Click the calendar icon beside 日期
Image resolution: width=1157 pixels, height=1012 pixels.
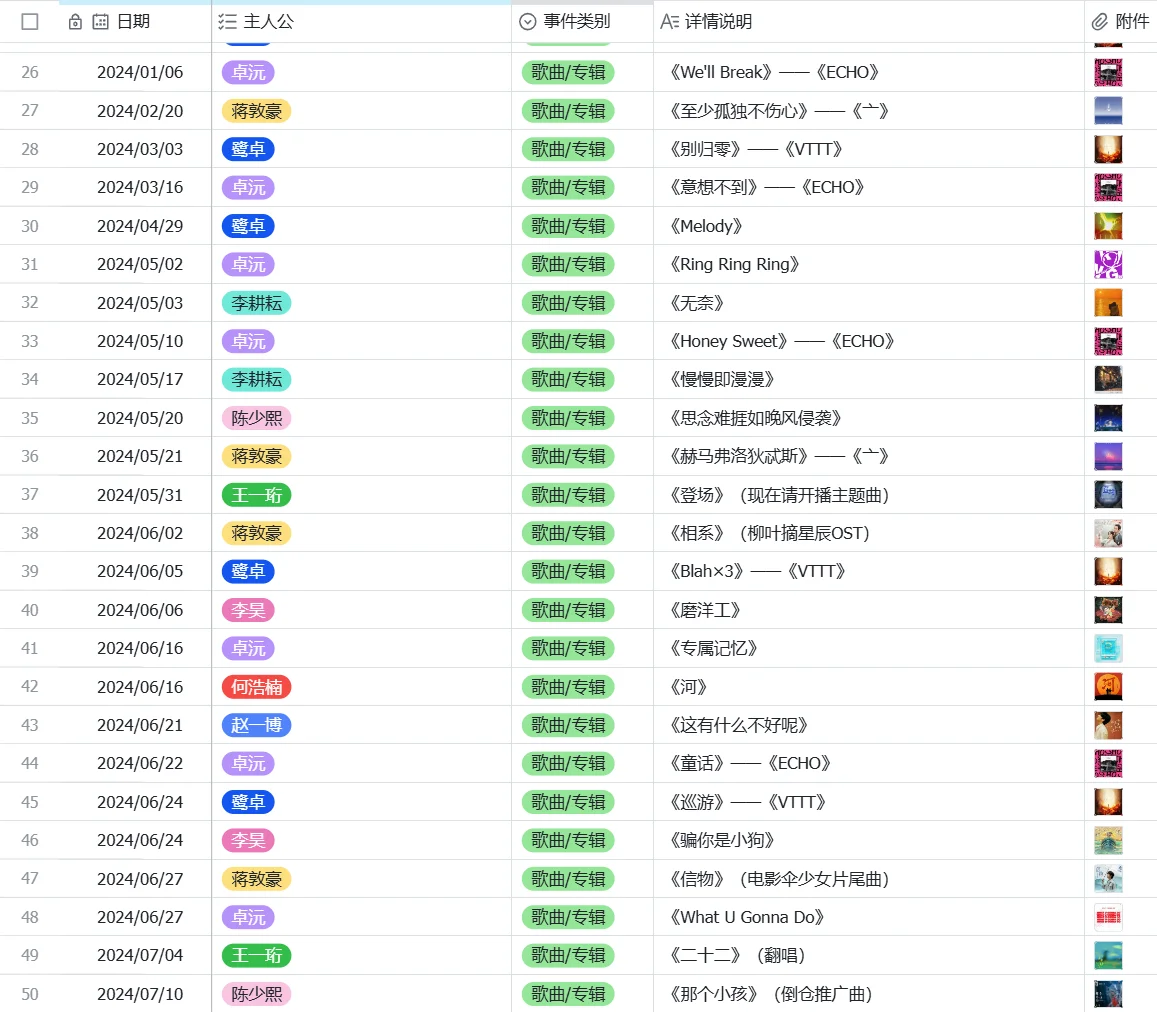[x=100, y=21]
